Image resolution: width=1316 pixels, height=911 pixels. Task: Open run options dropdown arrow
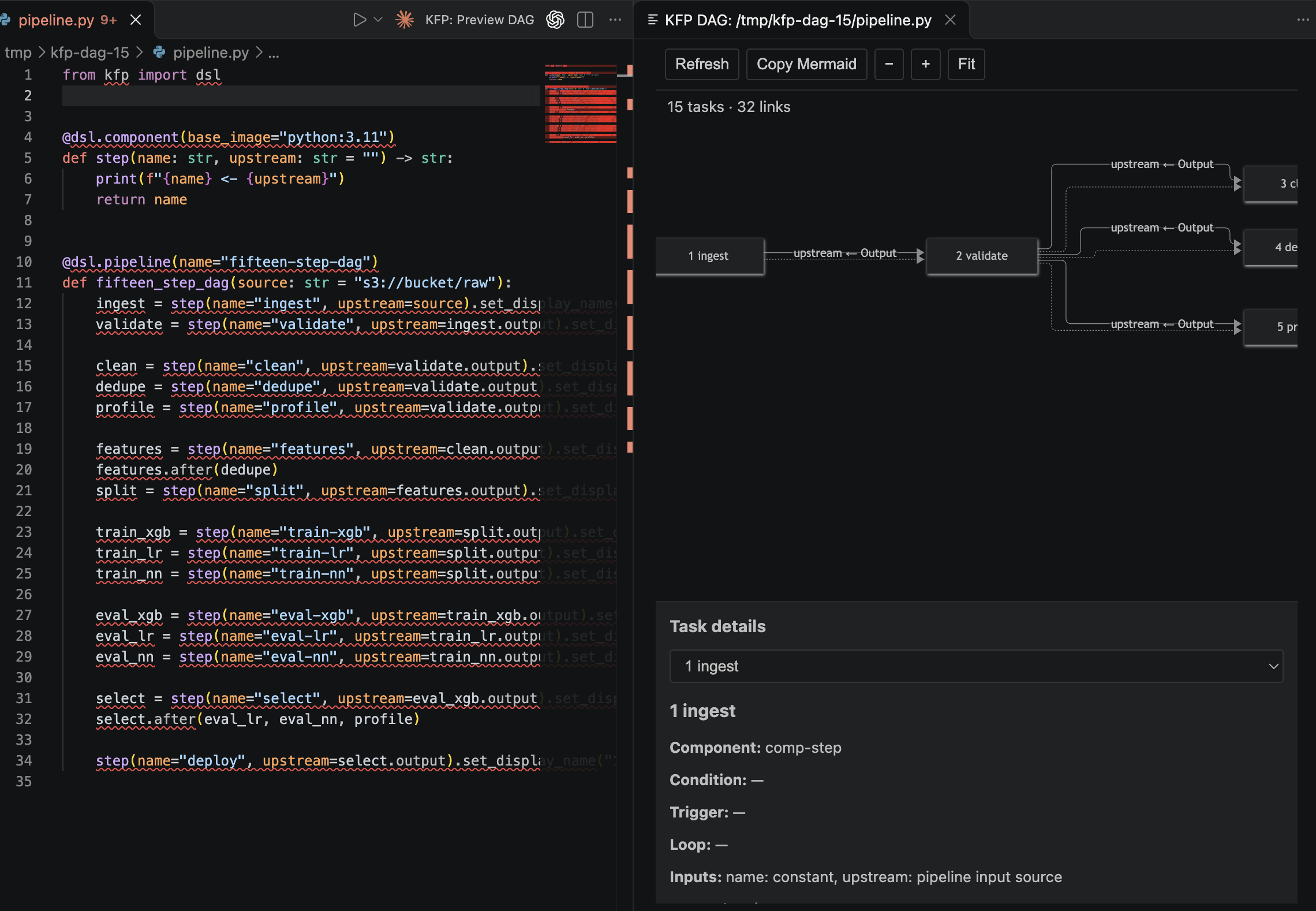(x=378, y=20)
